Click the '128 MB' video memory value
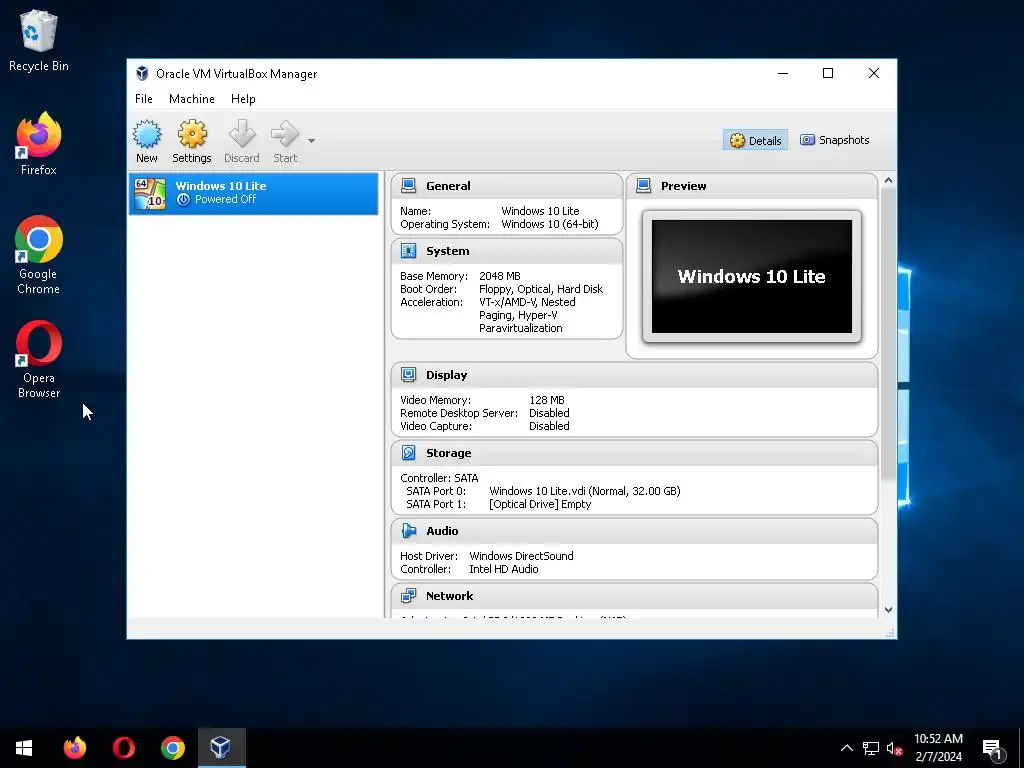 tap(547, 400)
